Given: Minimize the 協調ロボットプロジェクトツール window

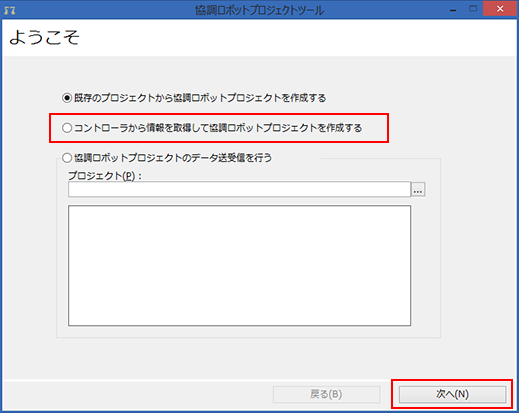Looking at the screenshot, I should click(x=453, y=10).
